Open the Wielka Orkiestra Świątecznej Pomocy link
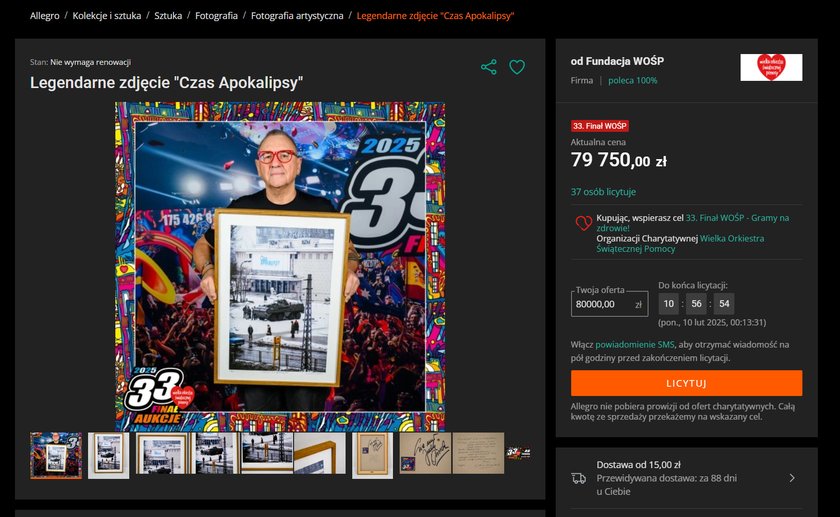This screenshot has height=517, width=840. pos(680,243)
